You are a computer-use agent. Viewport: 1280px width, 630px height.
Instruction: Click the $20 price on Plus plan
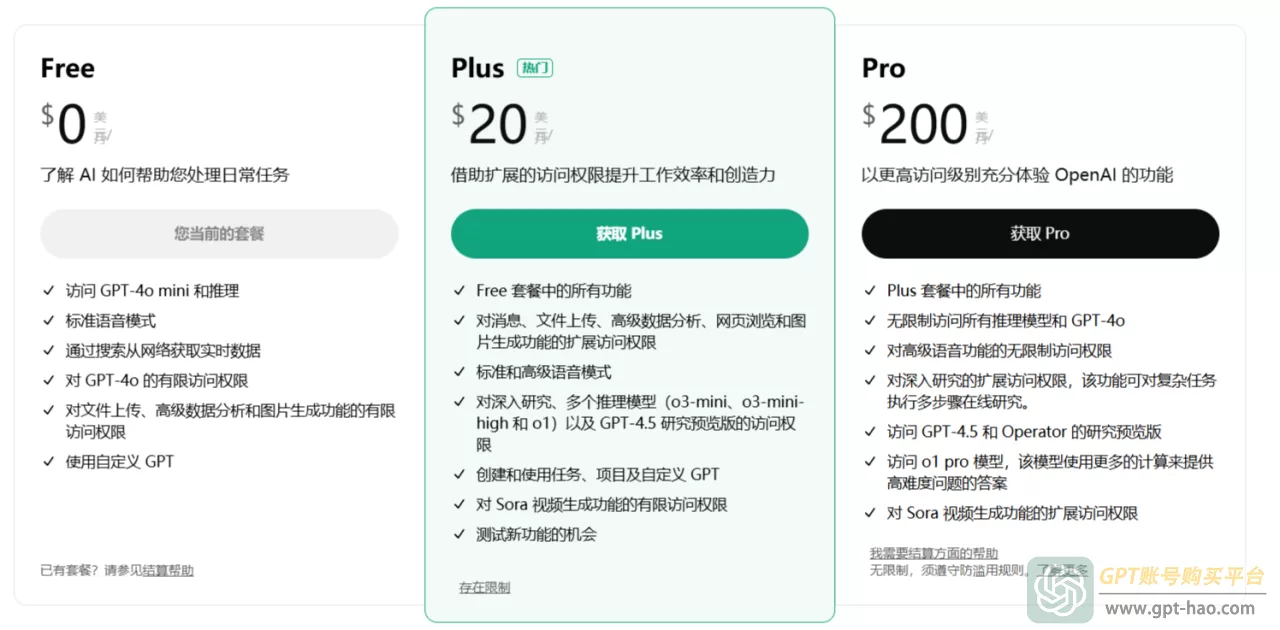click(x=489, y=125)
